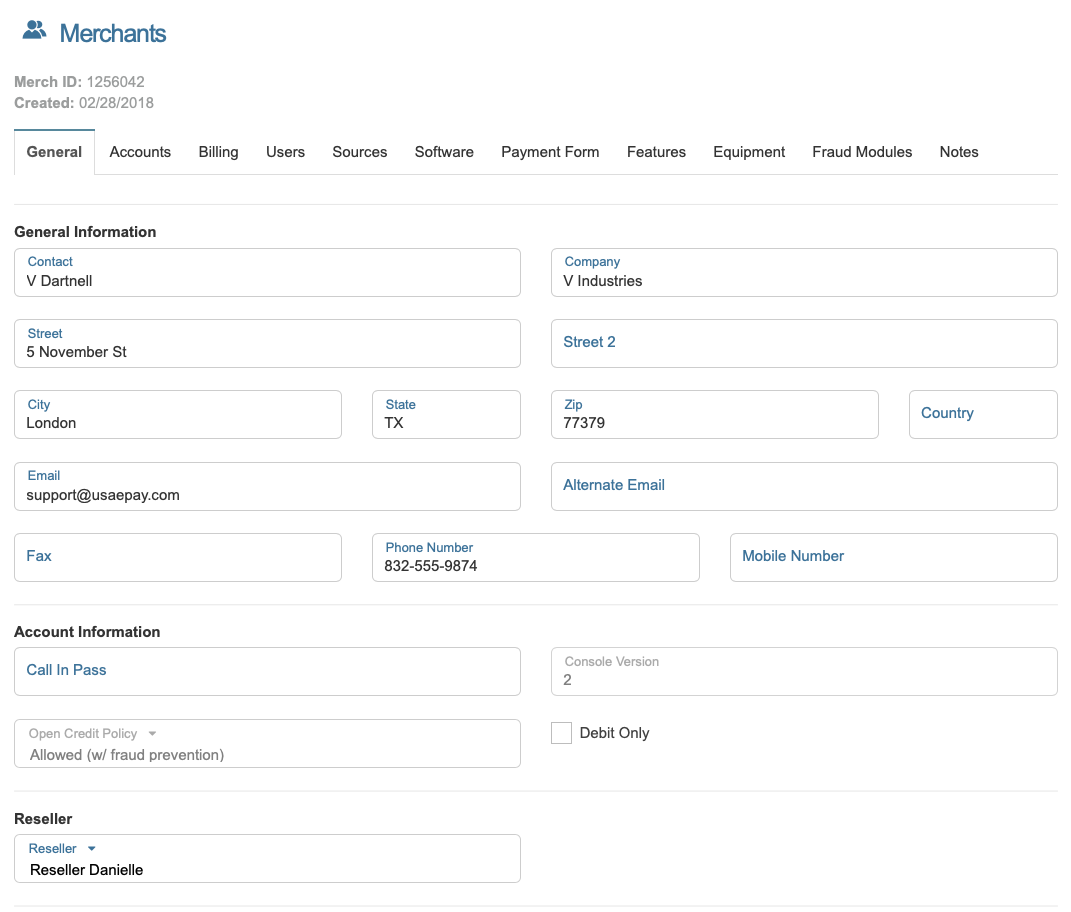Go to the Users tab
The height and width of the screenshot is (912, 1071).
coord(285,152)
